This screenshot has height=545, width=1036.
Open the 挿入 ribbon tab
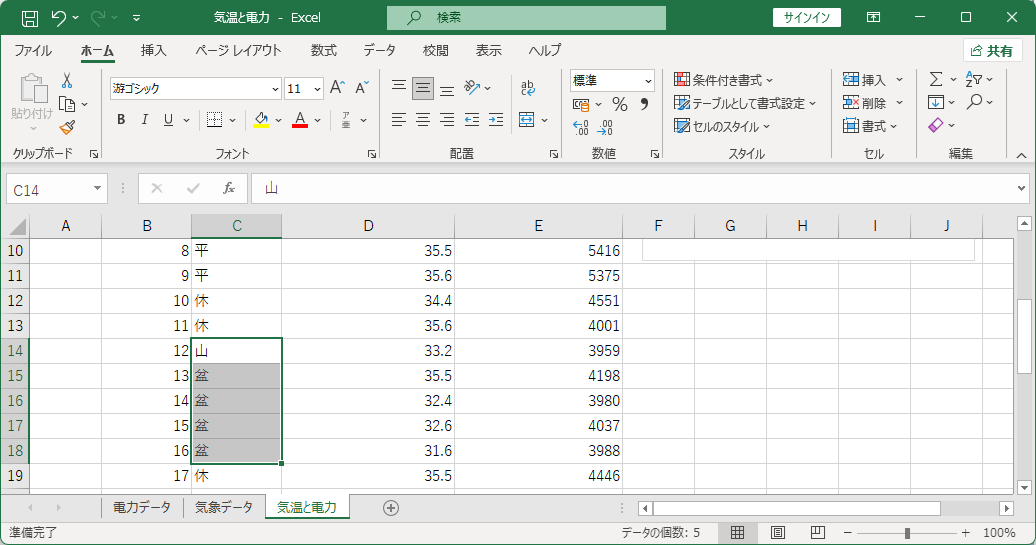[x=153, y=50]
